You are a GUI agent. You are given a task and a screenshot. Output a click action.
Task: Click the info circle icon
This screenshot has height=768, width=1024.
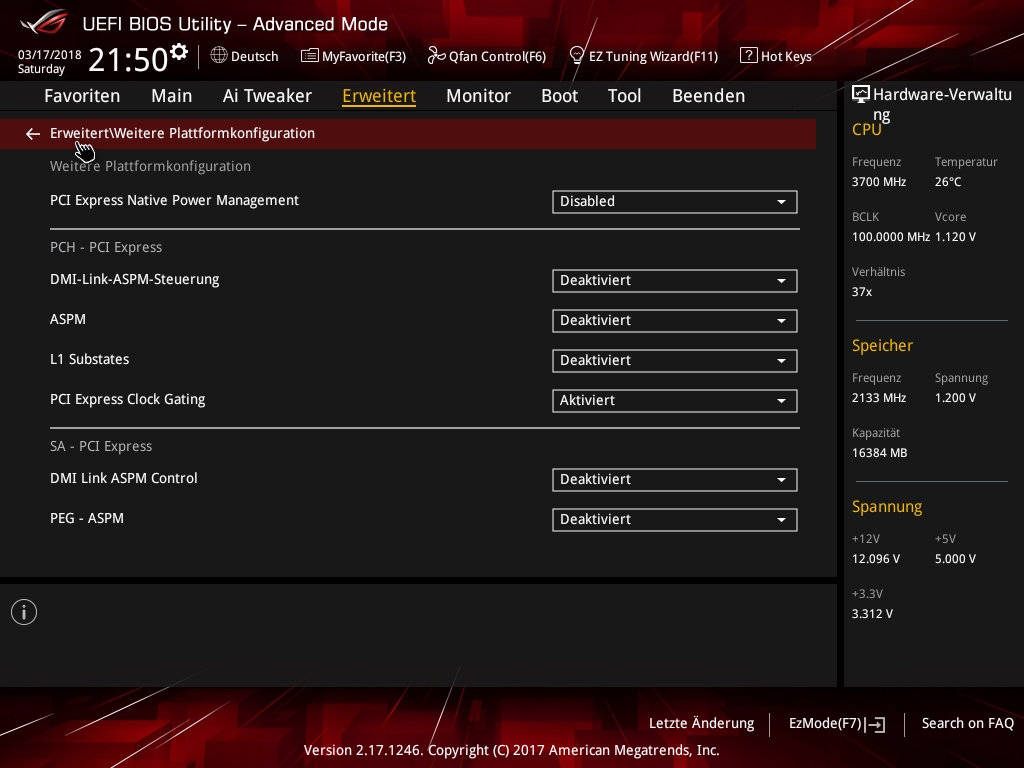click(x=24, y=612)
